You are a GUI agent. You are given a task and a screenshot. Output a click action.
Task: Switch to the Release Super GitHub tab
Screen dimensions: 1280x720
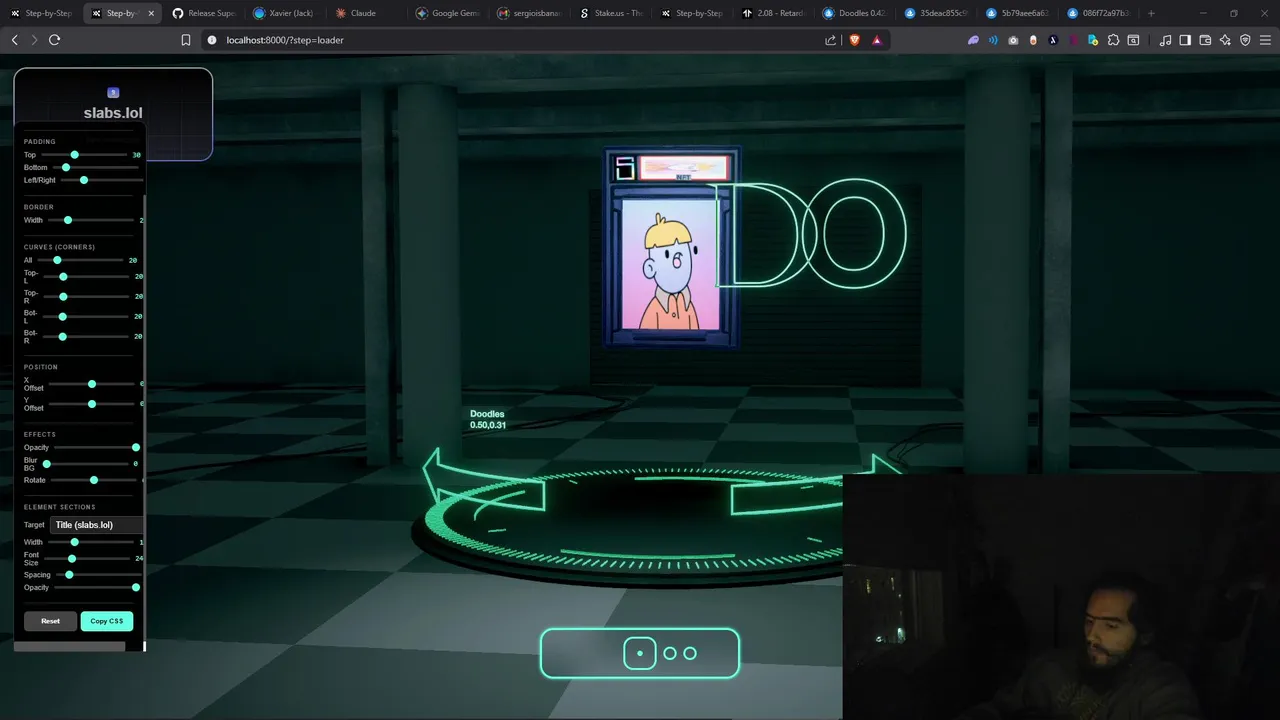pos(204,13)
